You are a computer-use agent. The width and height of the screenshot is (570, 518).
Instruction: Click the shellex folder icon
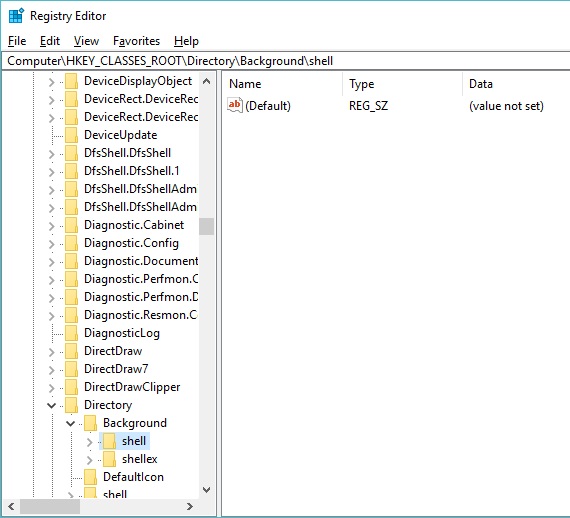pos(109,459)
